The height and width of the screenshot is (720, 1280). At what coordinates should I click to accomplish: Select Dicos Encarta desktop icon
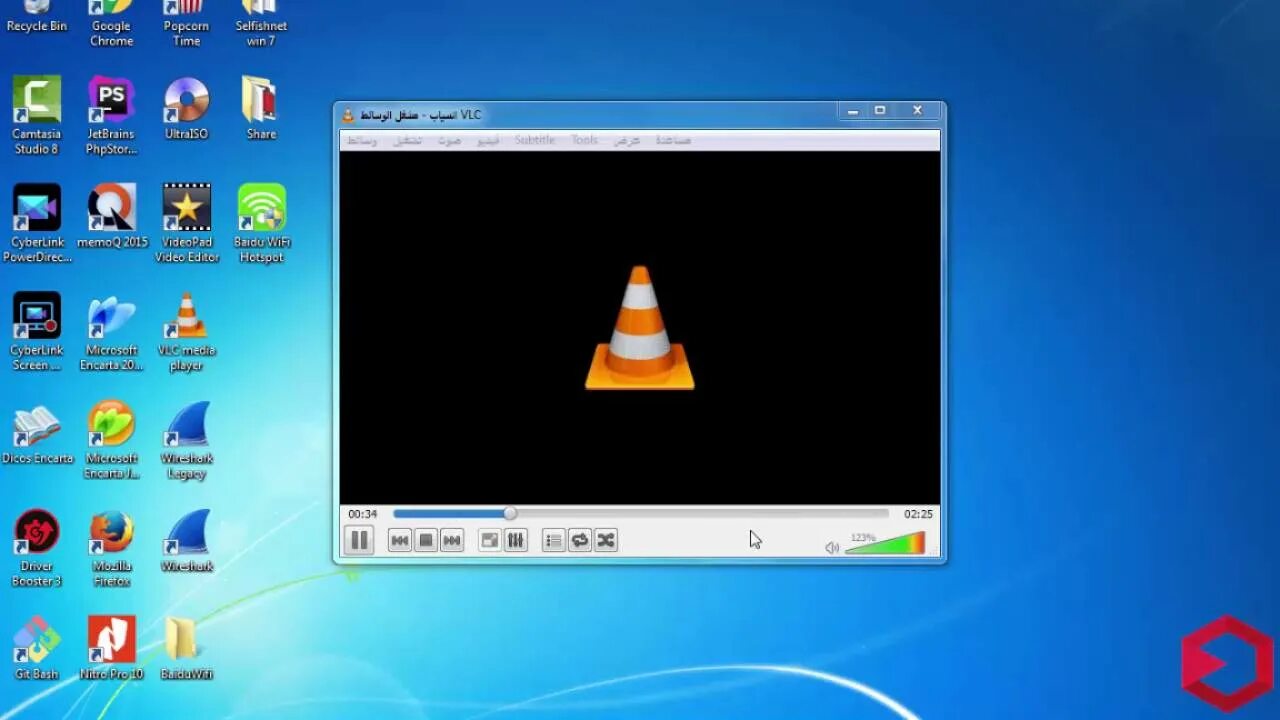(37, 434)
